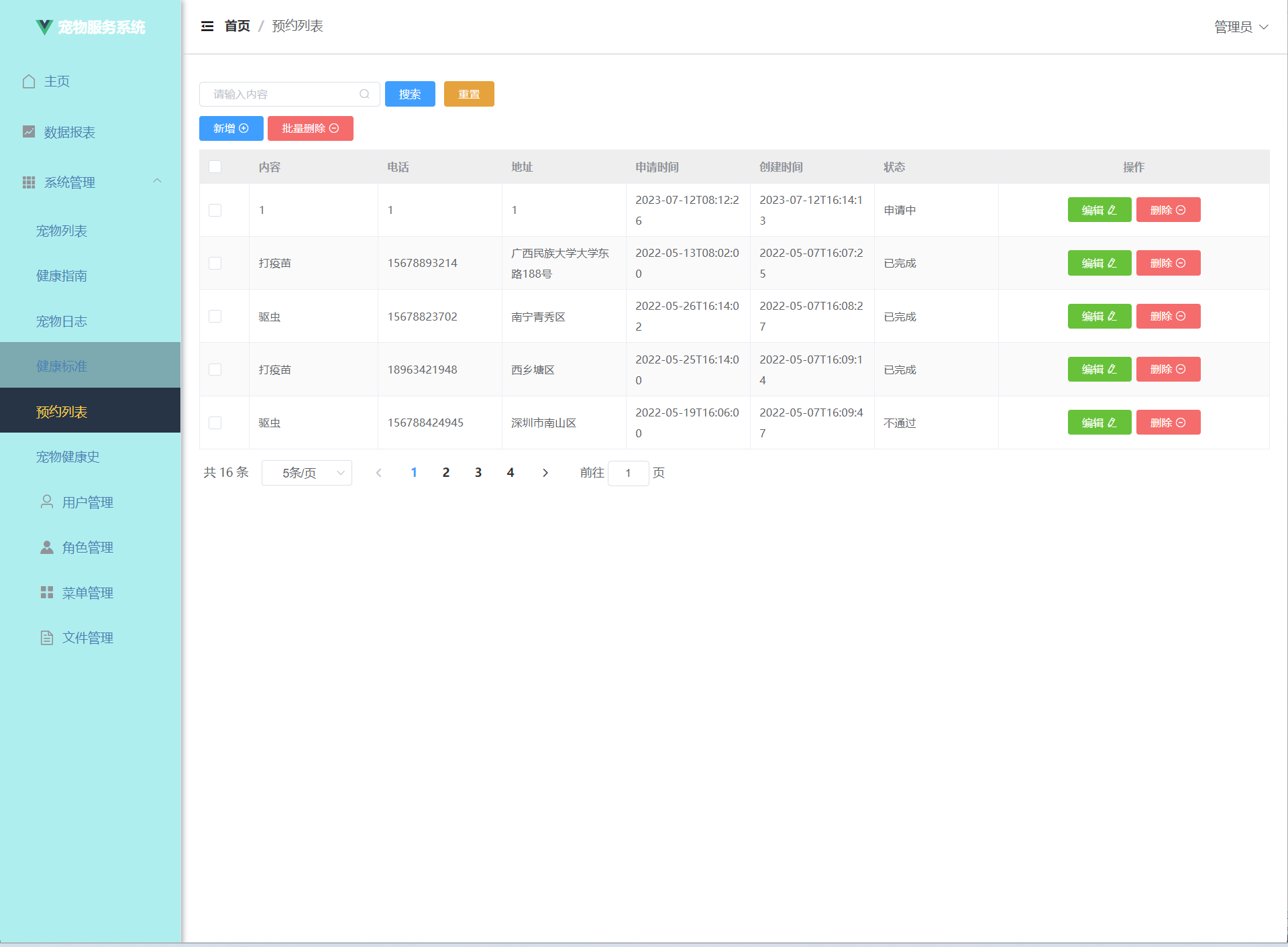Image resolution: width=1288 pixels, height=947 pixels.
Task: Click the document icon for 文件管理
Action: click(x=47, y=638)
